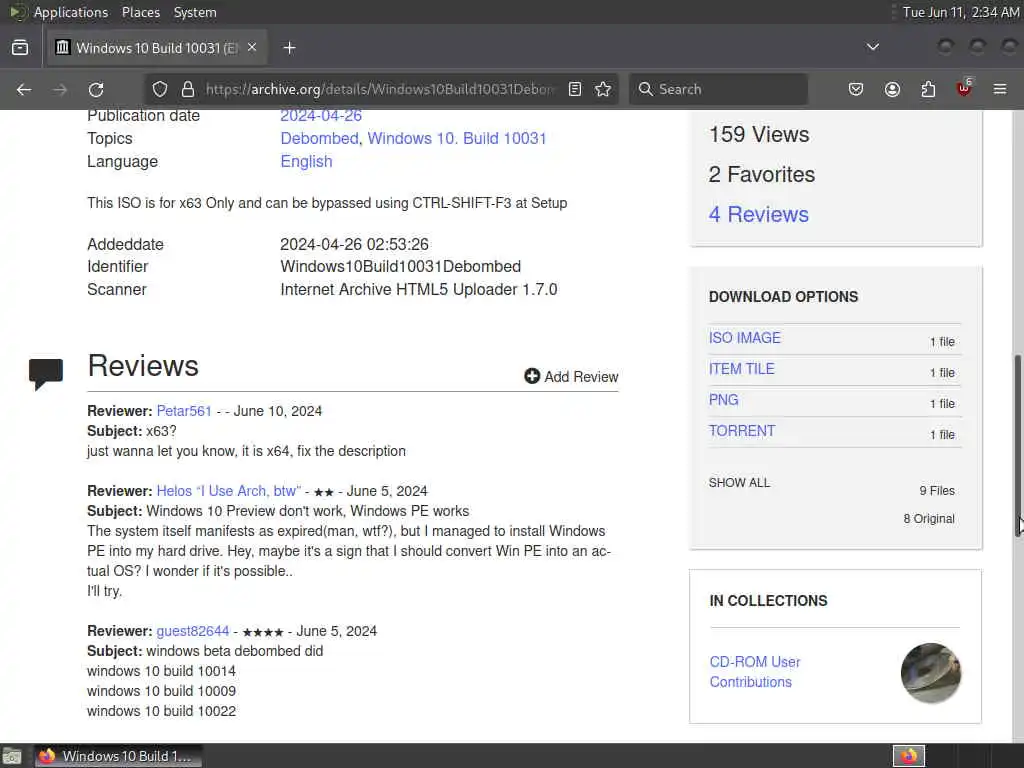Open the 4 Reviews link
The height and width of the screenshot is (768, 1024).
pos(759,214)
